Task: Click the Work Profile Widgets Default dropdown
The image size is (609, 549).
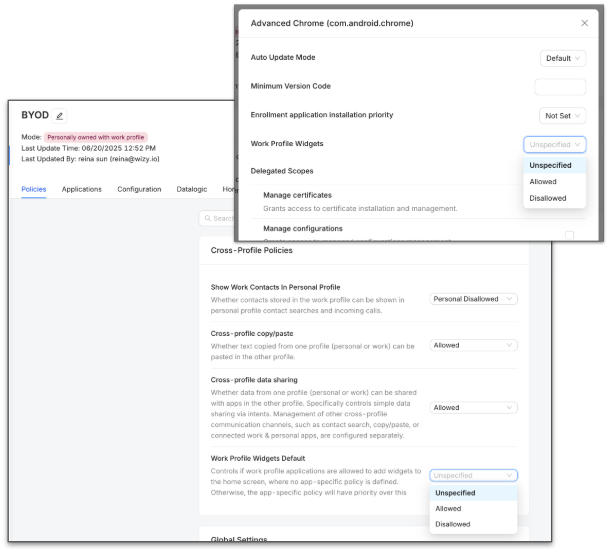Action: tap(473, 475)
